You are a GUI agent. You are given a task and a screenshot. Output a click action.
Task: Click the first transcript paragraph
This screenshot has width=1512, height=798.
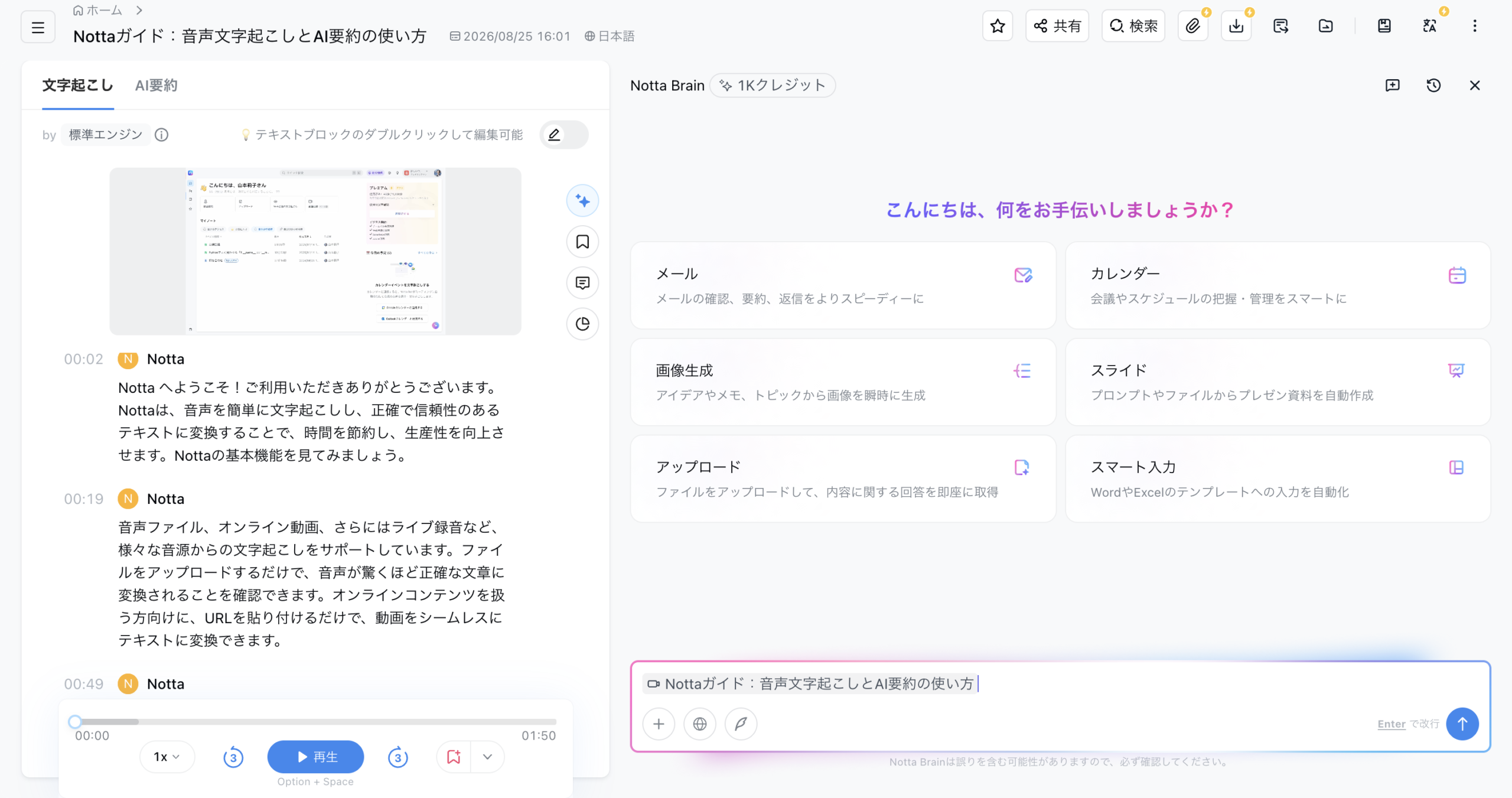311,421
